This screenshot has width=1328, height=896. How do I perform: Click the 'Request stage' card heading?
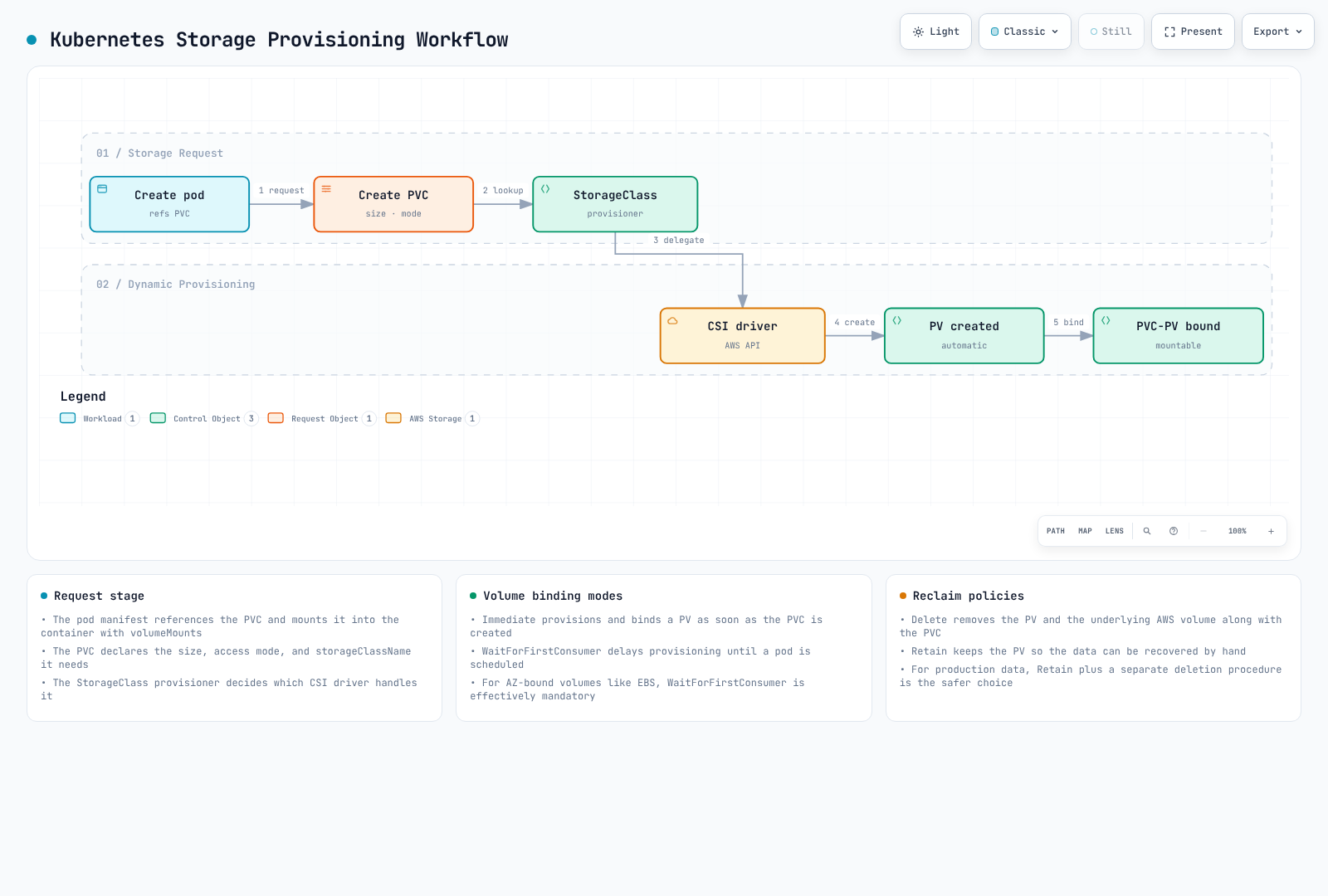[x=99, y=596]
